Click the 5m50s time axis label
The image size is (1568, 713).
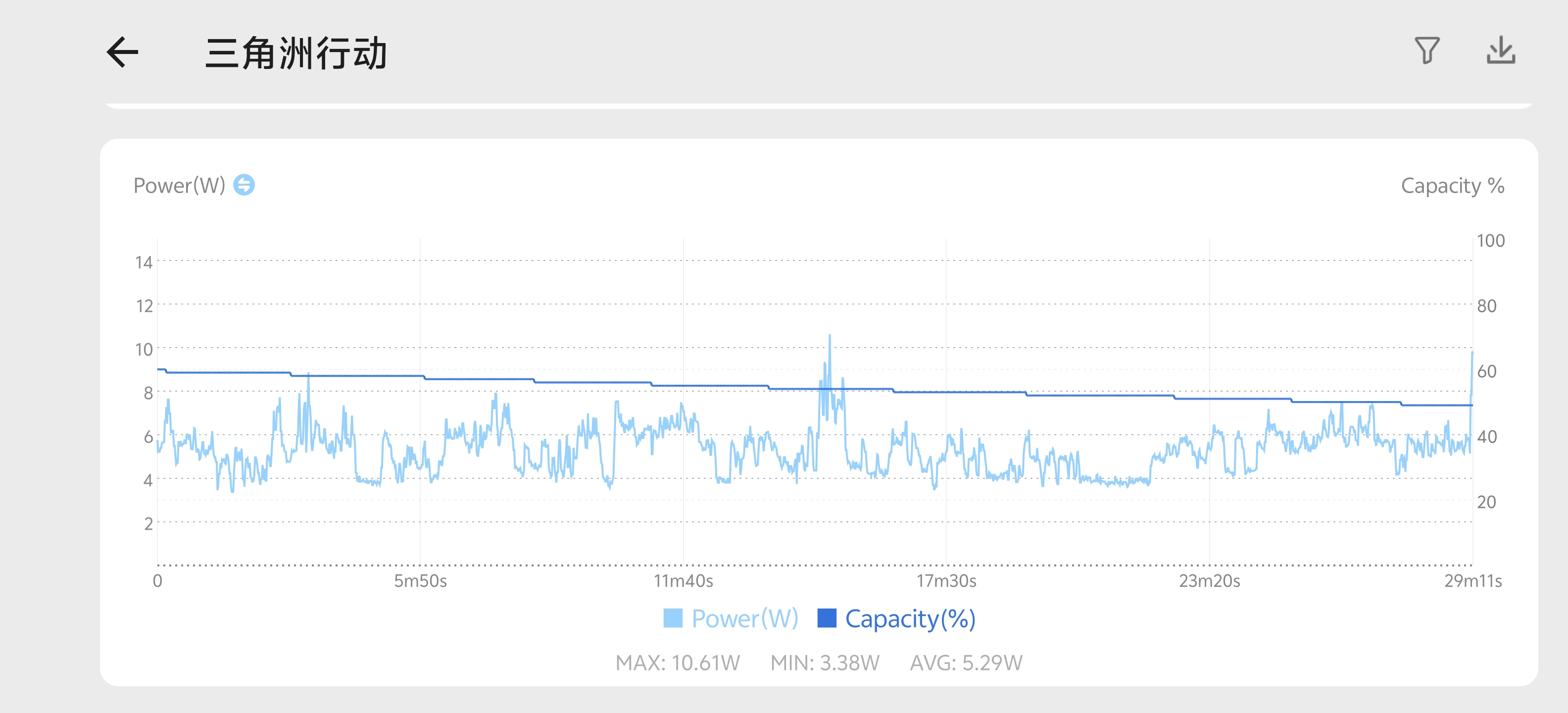(420, 581)
